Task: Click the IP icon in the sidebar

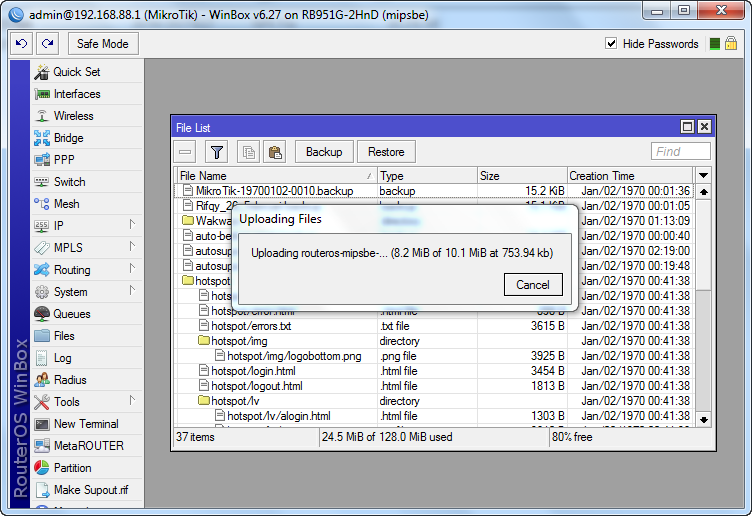Action: point(42,226)
